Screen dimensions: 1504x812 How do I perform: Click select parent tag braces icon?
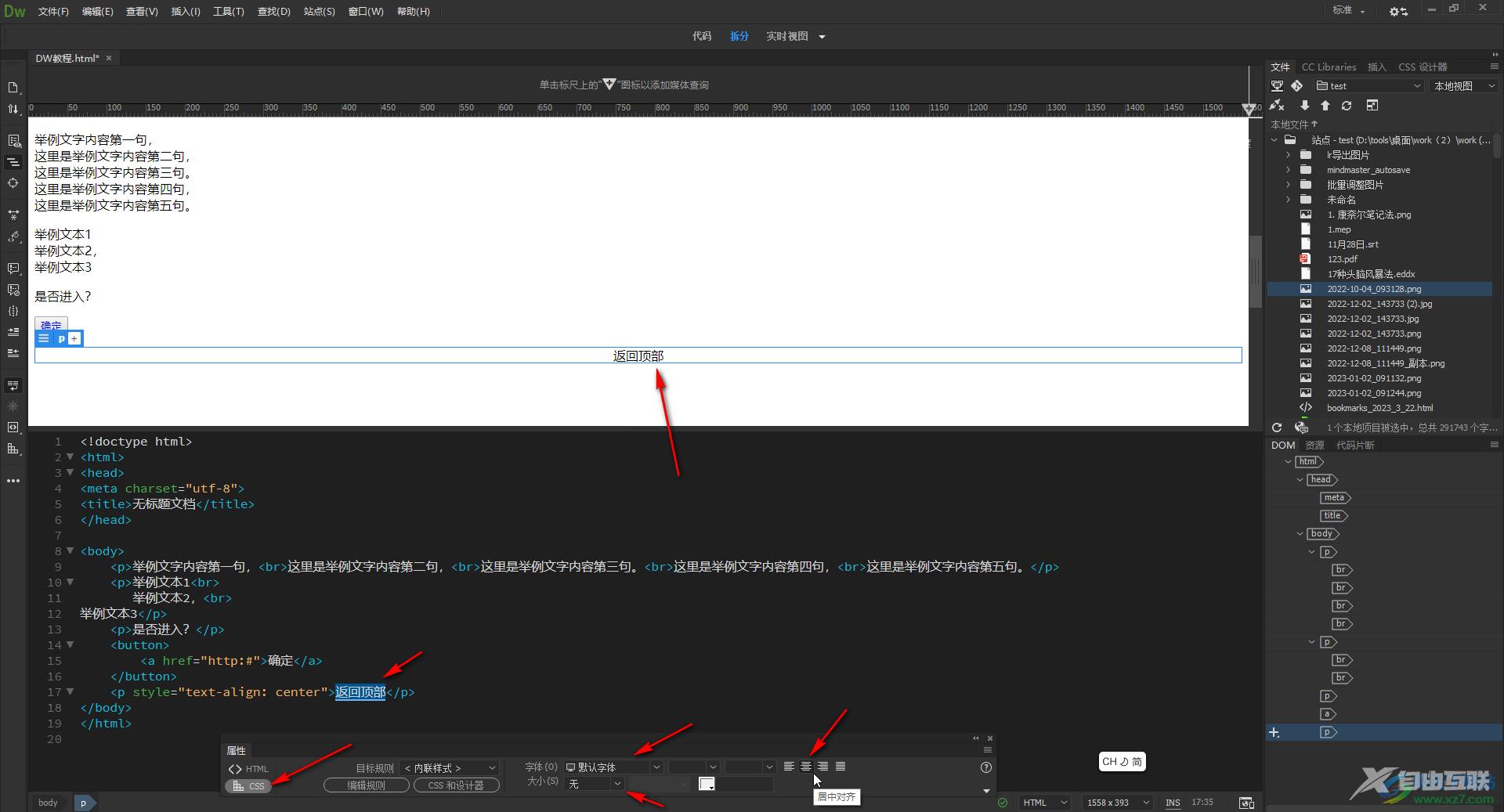pos(13,311)
